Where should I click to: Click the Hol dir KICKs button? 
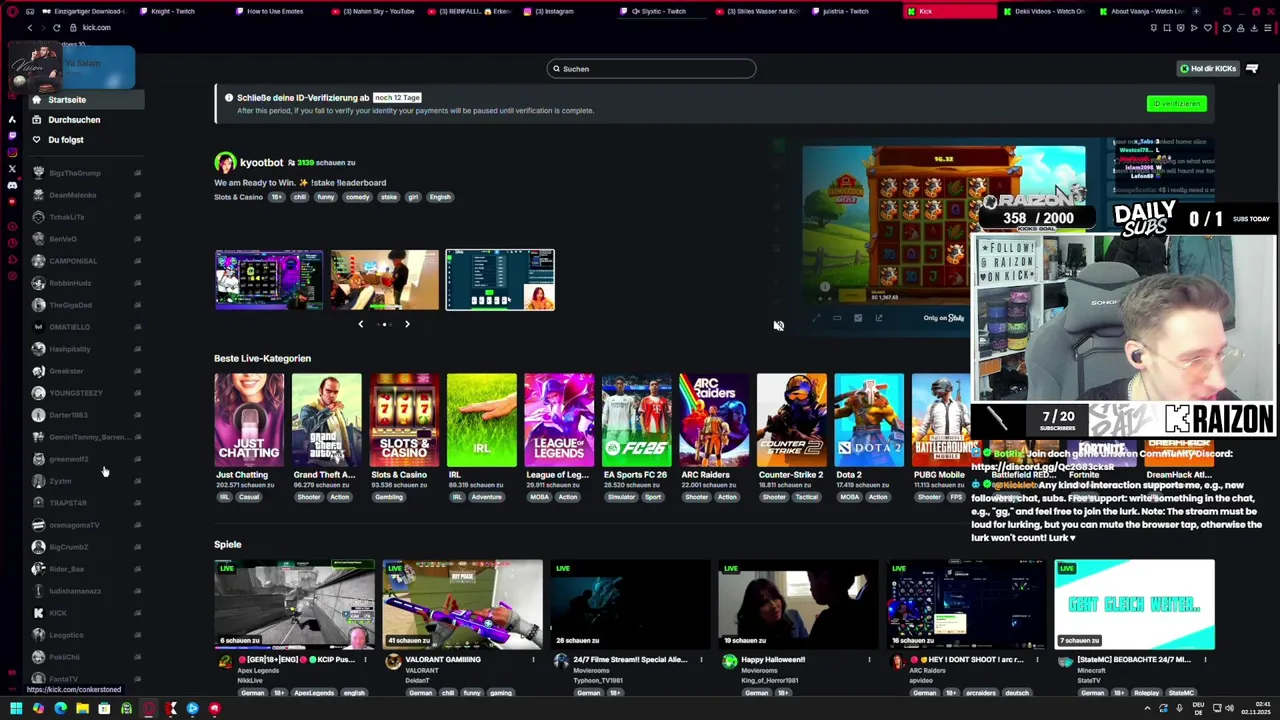1208,69
